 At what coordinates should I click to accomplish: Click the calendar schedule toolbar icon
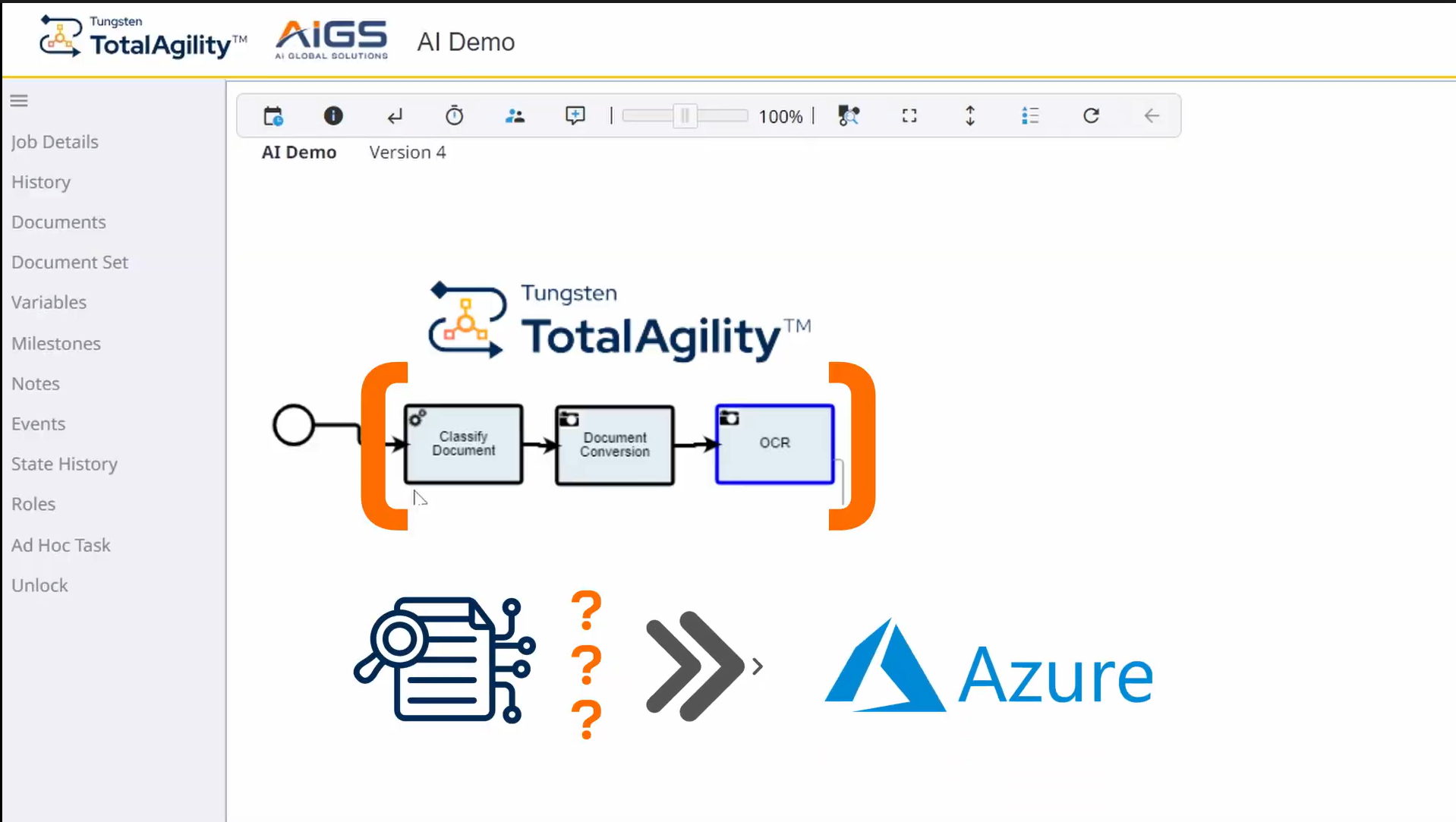(273, 116)
